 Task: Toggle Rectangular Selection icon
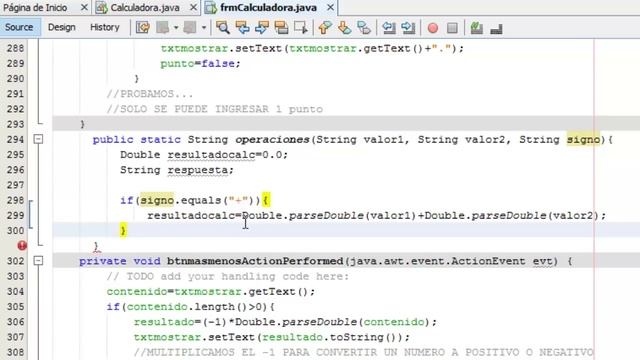pos(301,28)
